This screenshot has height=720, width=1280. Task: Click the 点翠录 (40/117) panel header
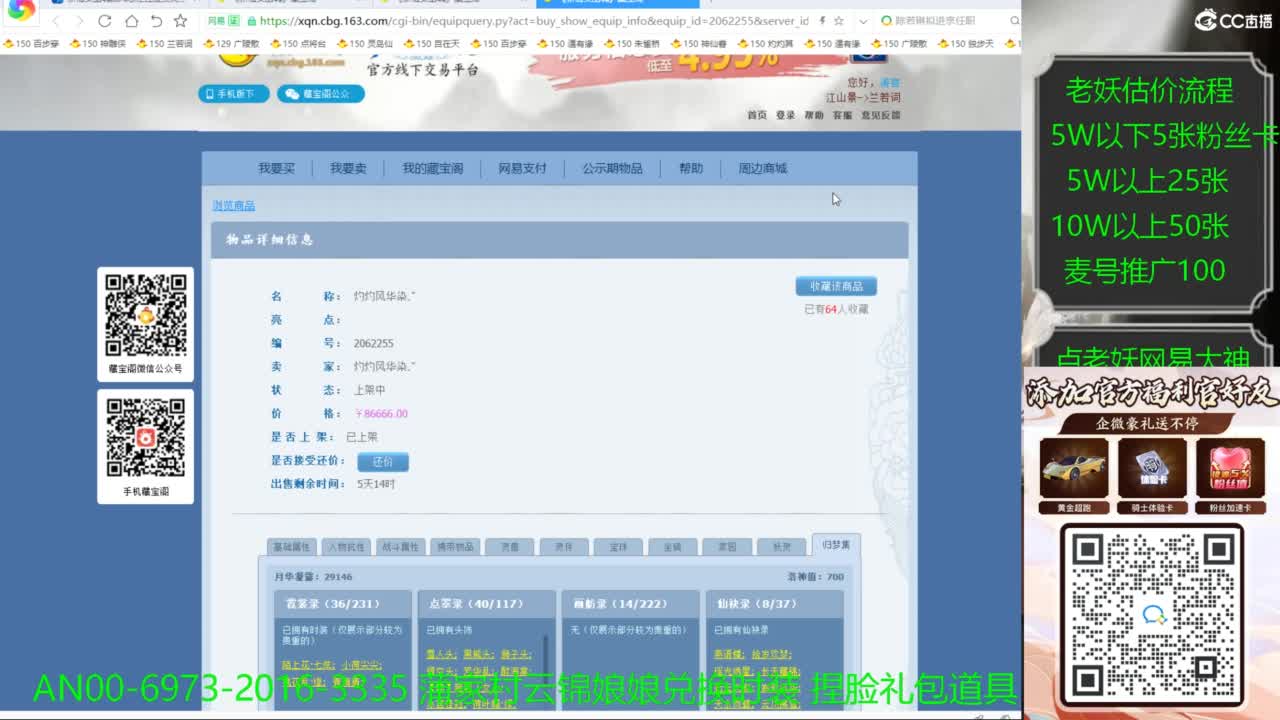(x=486, y=604)
